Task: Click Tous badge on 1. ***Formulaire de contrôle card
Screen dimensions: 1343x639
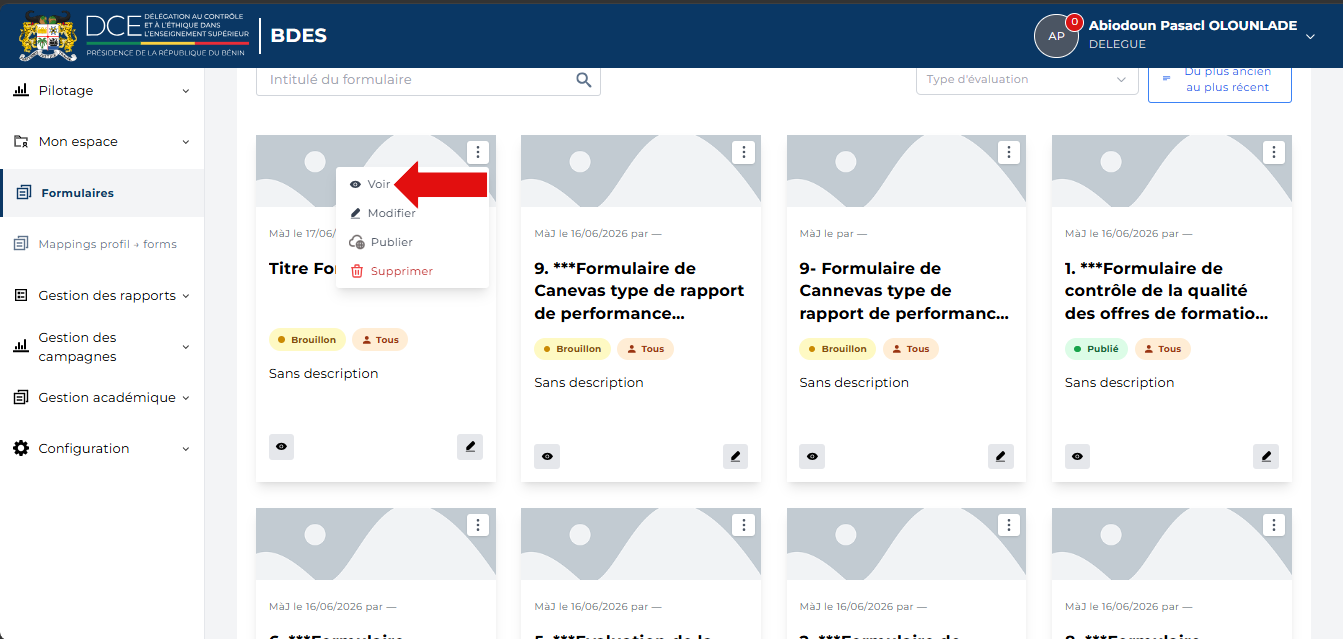Action: coord(1162,349)
